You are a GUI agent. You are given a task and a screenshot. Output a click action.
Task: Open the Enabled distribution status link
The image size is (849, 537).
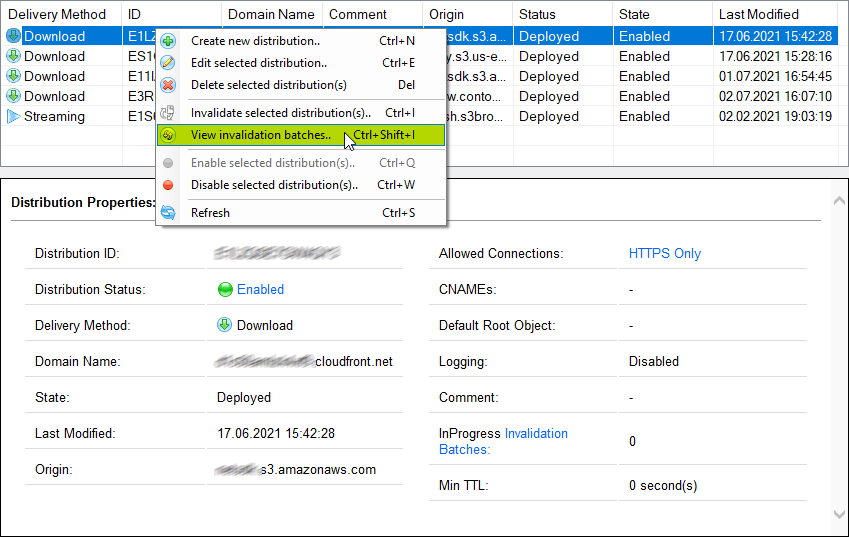click(x=260, y=290)
